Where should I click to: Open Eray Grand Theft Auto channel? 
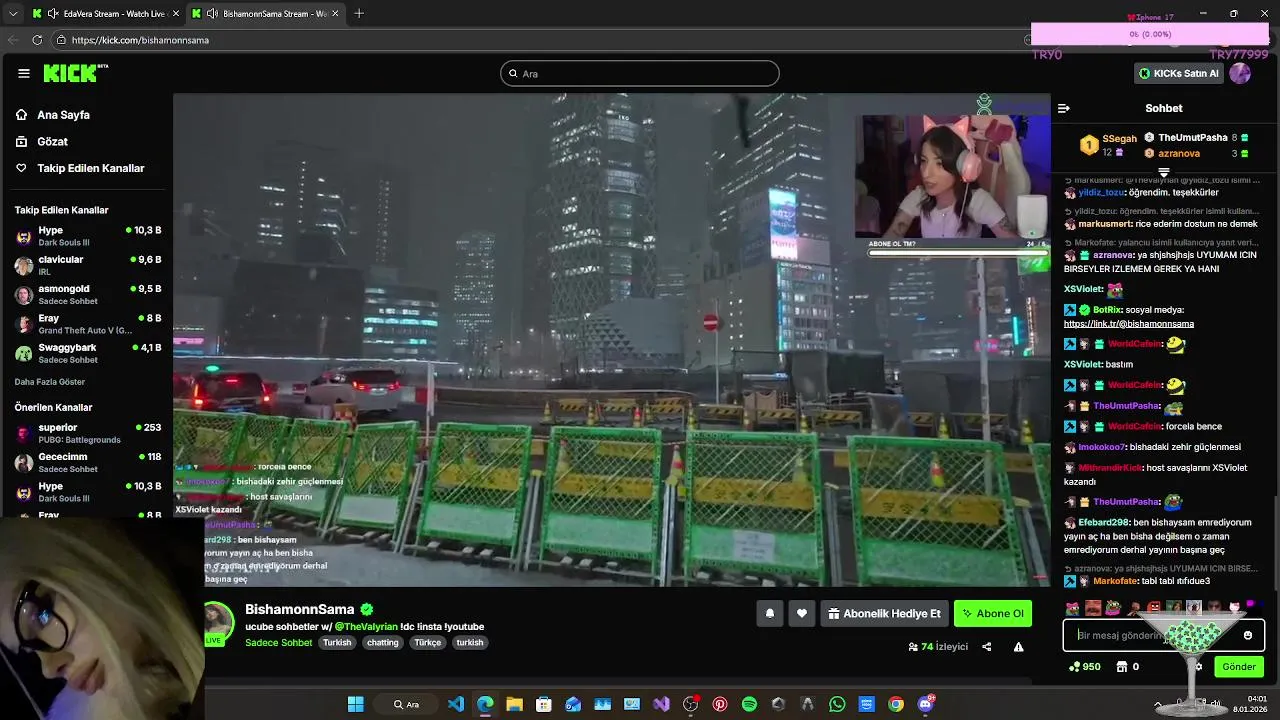[x=87, y=324]
